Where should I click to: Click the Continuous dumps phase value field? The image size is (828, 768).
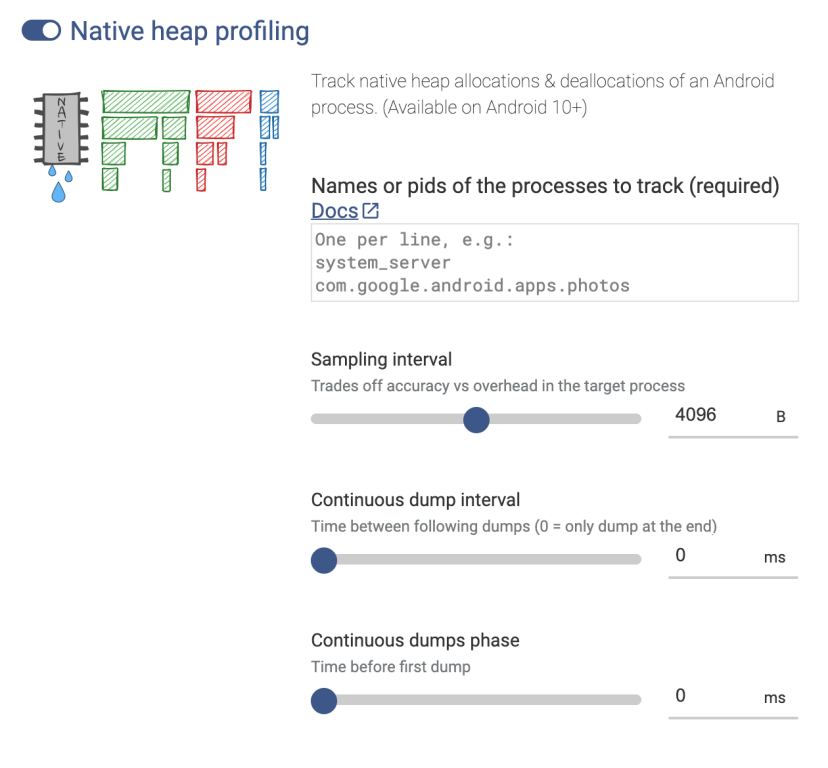pos(712,697)
